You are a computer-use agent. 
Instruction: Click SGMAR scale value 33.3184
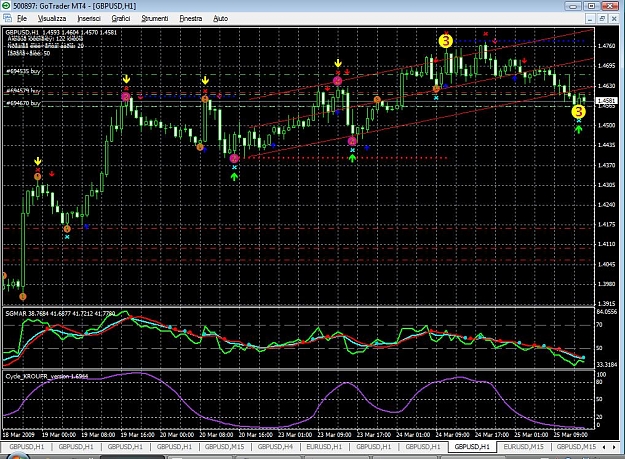point(607,365)
